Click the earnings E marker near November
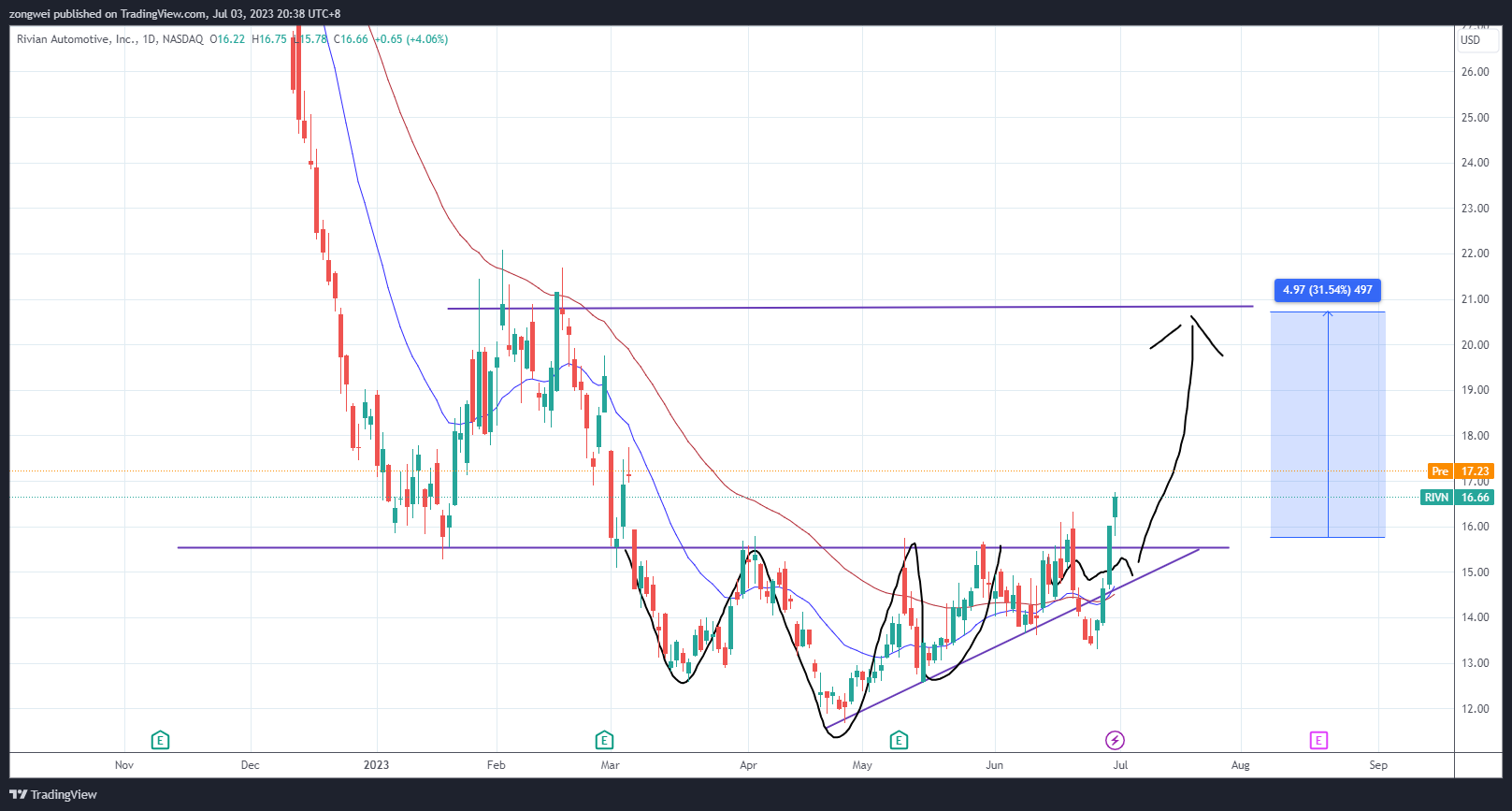The width and height of the screenshot is (1512, 811). click(160, 740)
